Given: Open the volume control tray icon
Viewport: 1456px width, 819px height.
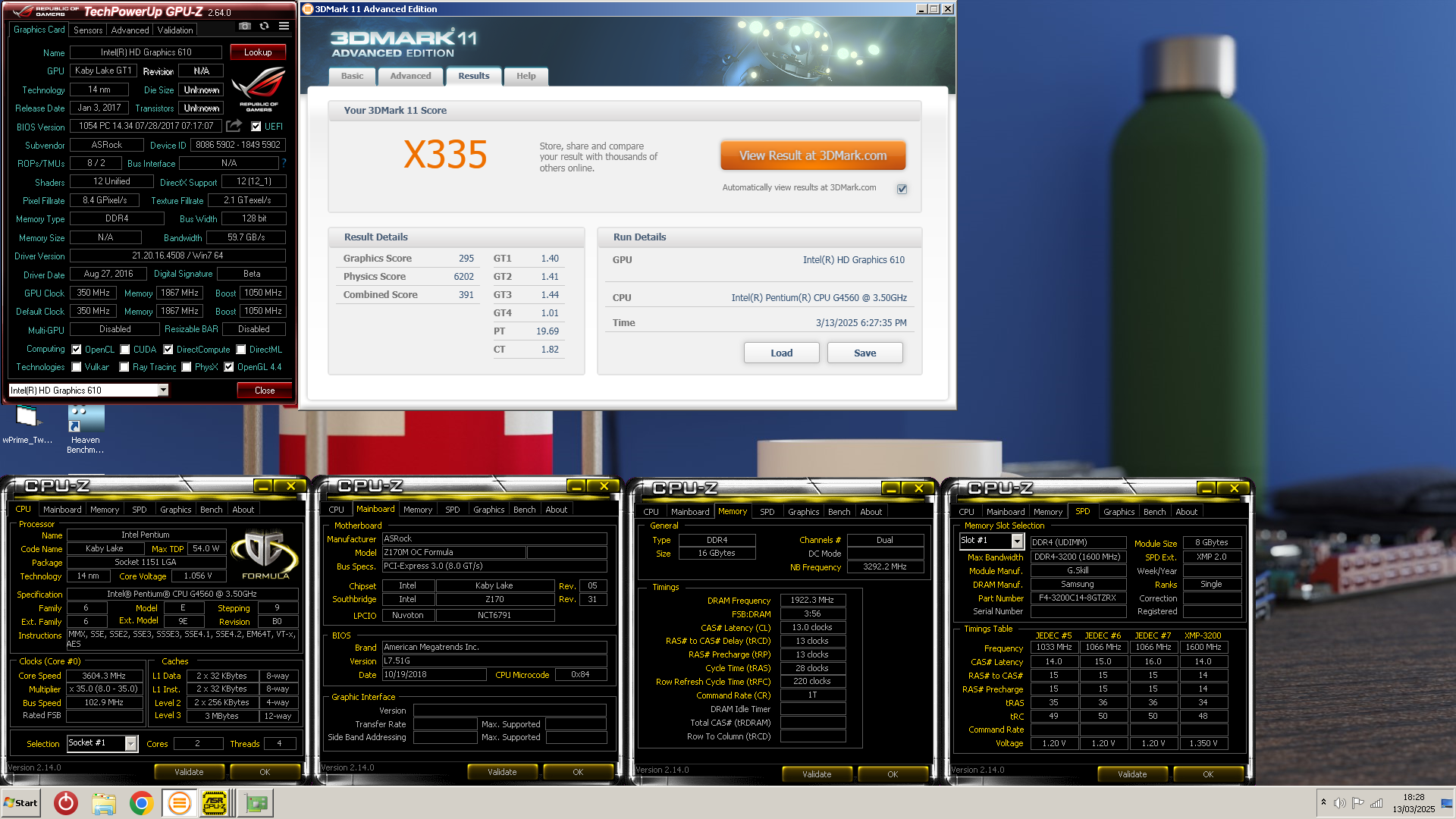Looking at the screenshot, I should coord(1340,803).
